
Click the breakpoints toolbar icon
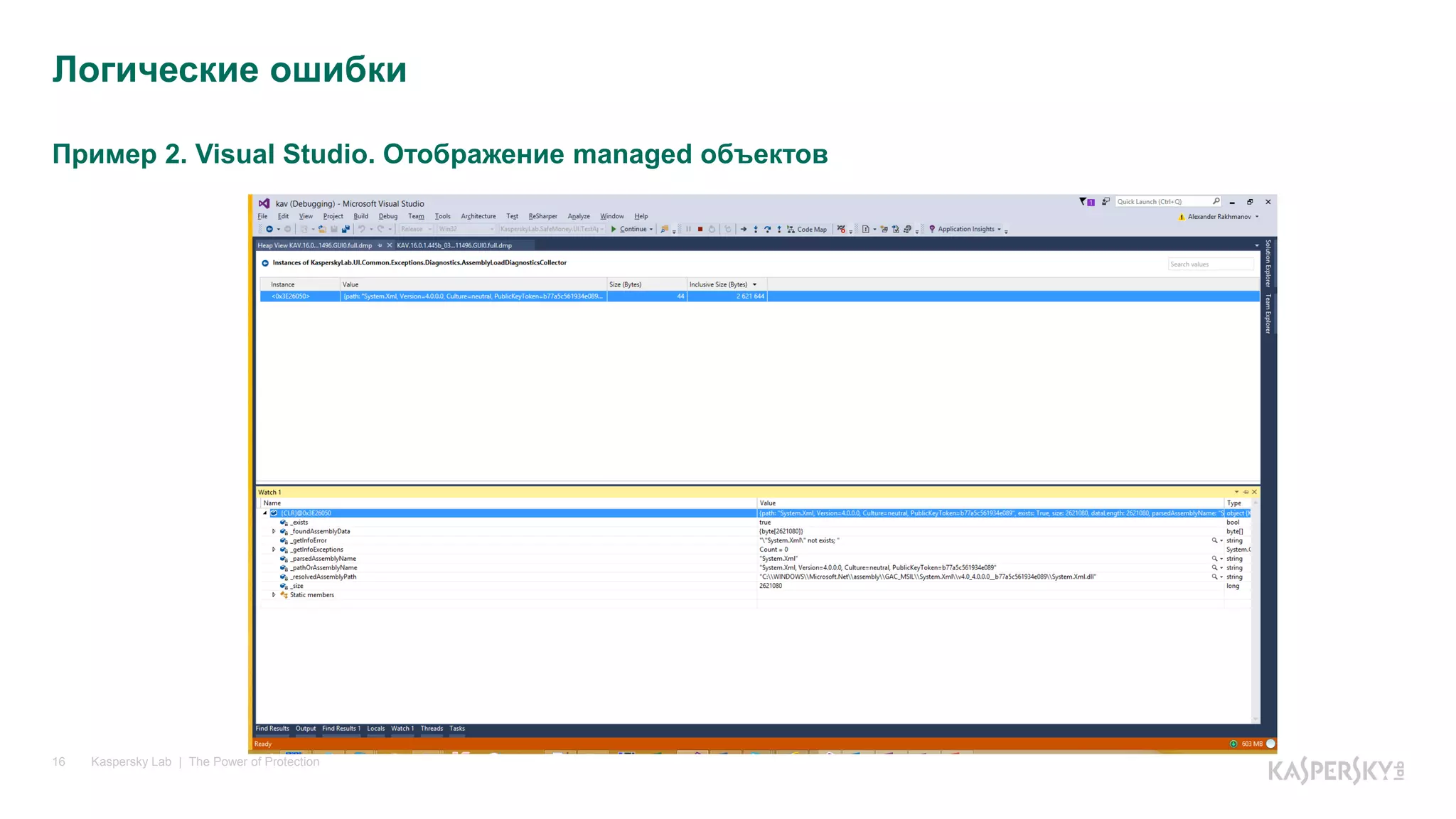pyautogui.click(x=842, y=229)
